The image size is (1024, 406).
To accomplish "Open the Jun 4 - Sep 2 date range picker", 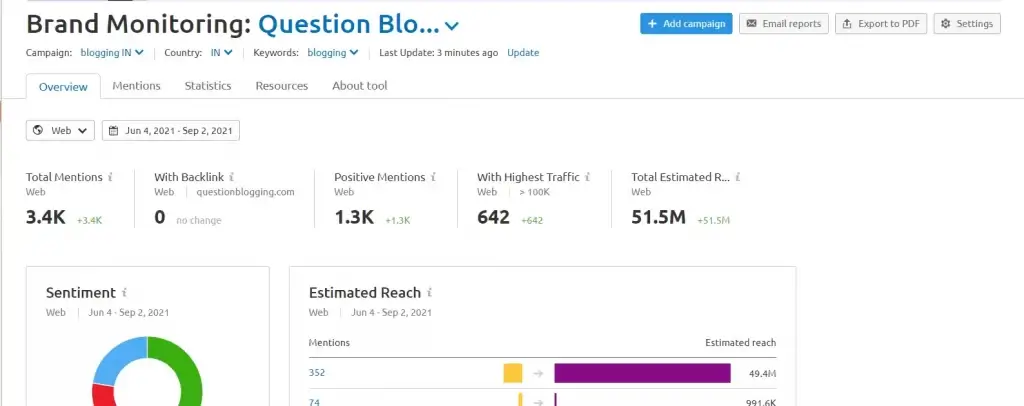I will (x=171, y=130).
